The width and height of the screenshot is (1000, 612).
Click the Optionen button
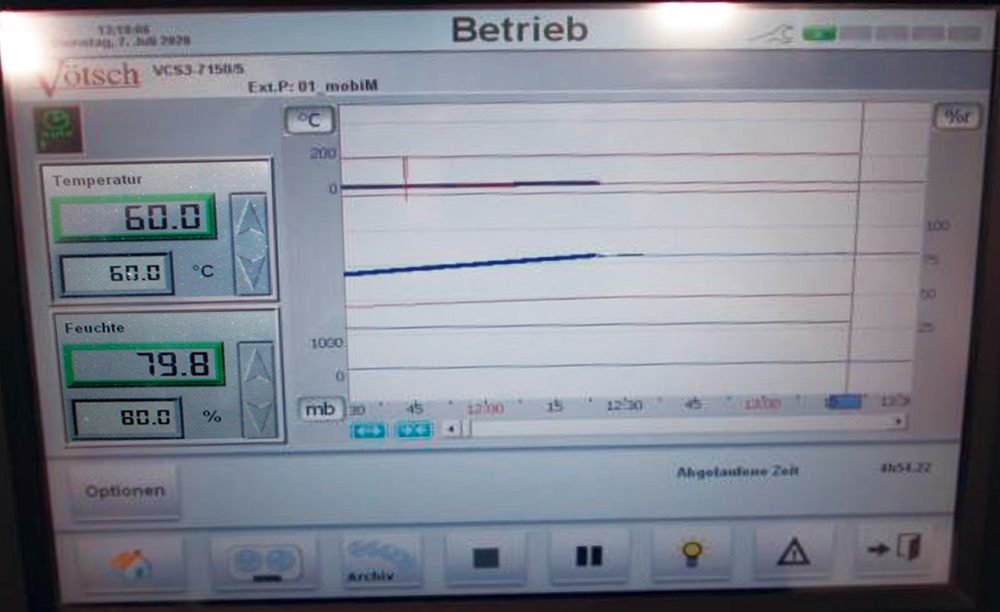point(125,491)
